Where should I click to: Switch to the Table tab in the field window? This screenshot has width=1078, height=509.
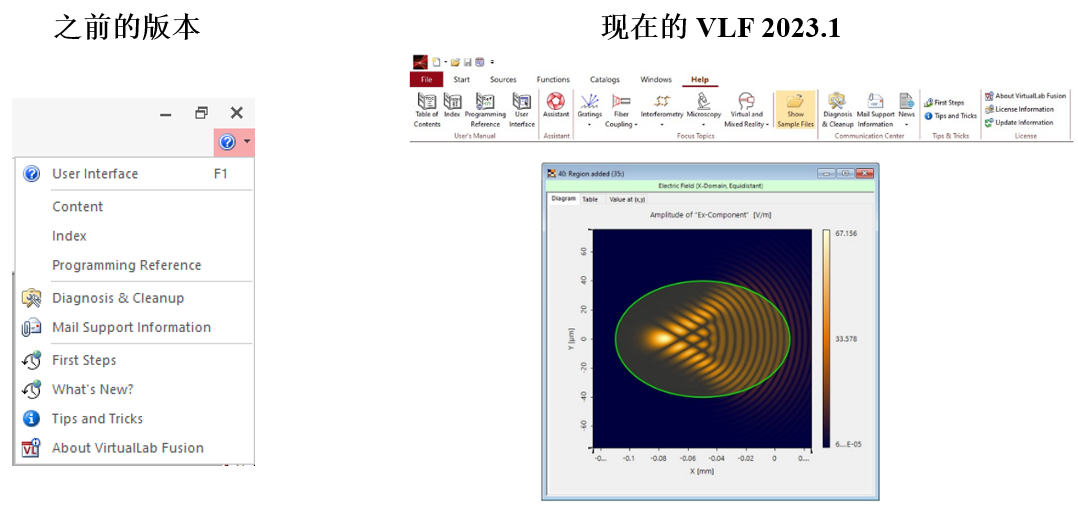tap(590, 199)
